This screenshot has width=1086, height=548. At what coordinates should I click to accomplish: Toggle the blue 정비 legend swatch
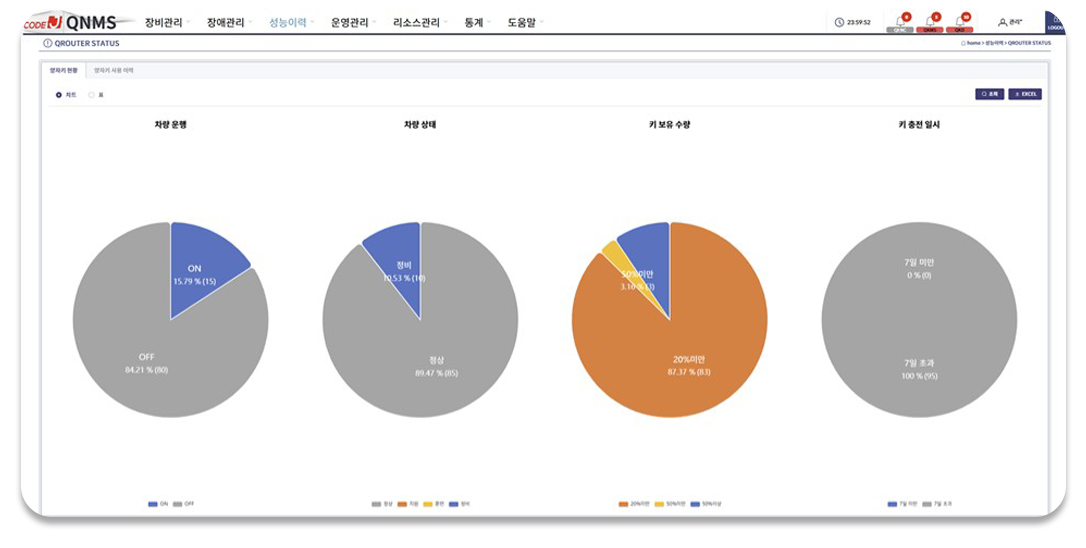click(x=454, y=504)
